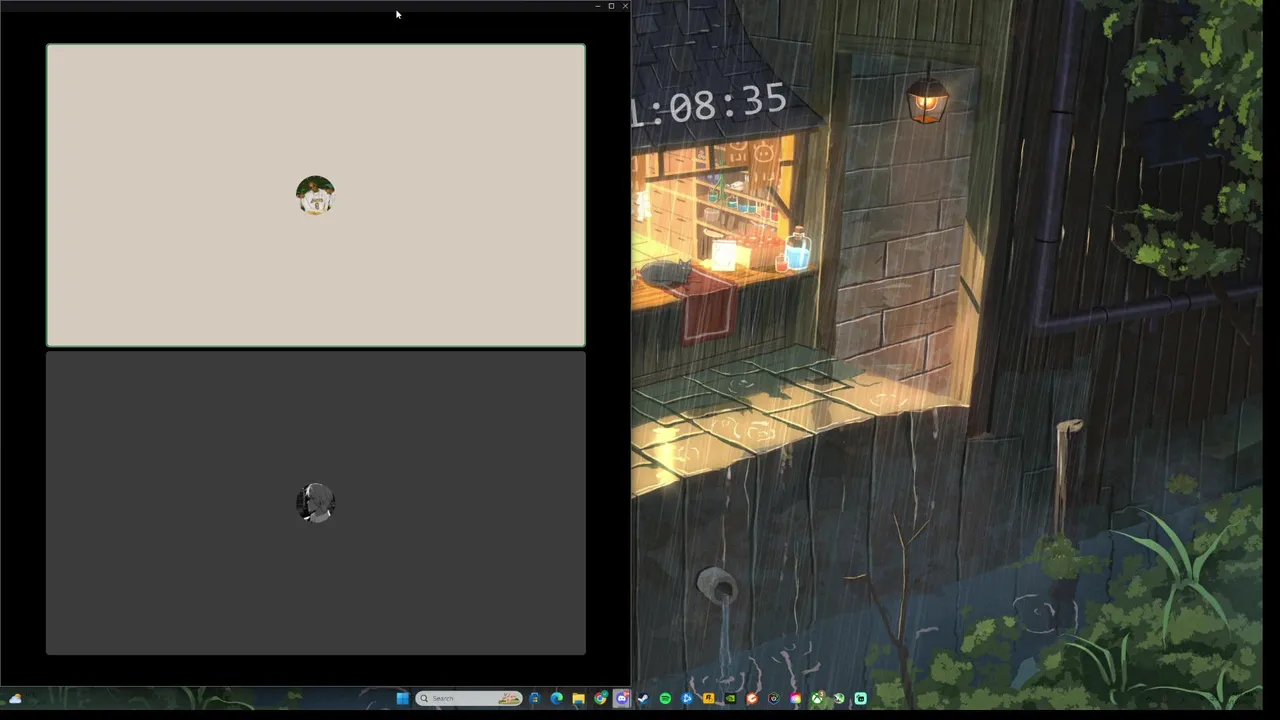Click the bottom caller's greyed avatar

point(315,503)
